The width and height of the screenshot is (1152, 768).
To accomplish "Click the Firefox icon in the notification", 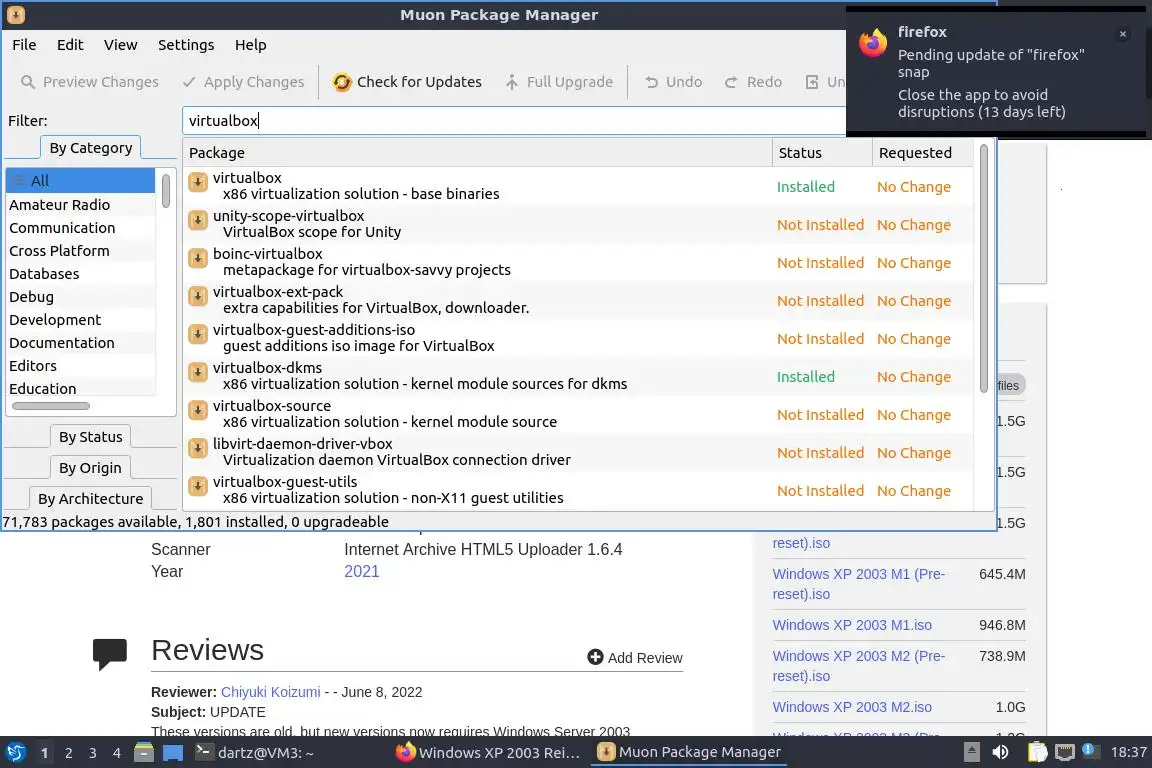I will point(873,43).
